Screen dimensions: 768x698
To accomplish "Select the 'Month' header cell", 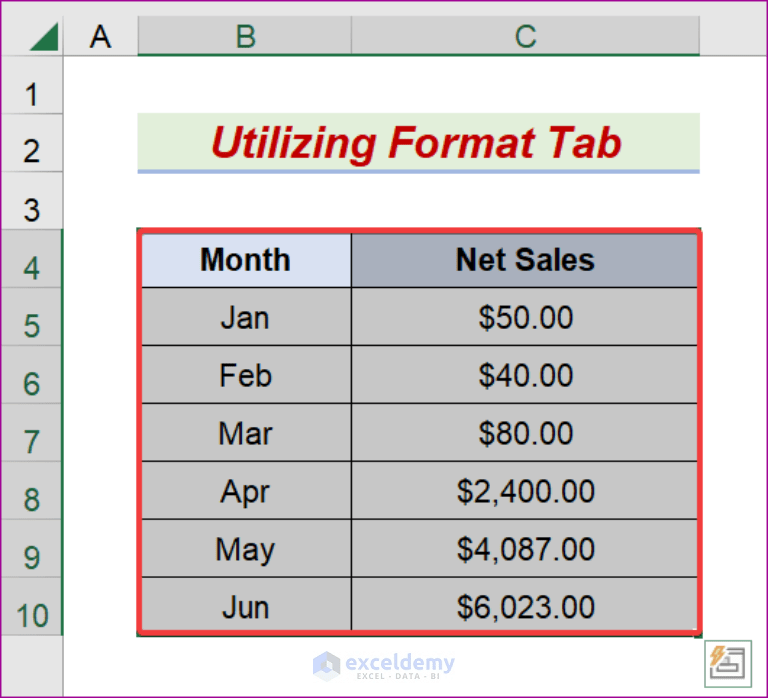I will (x=245, y=259).
